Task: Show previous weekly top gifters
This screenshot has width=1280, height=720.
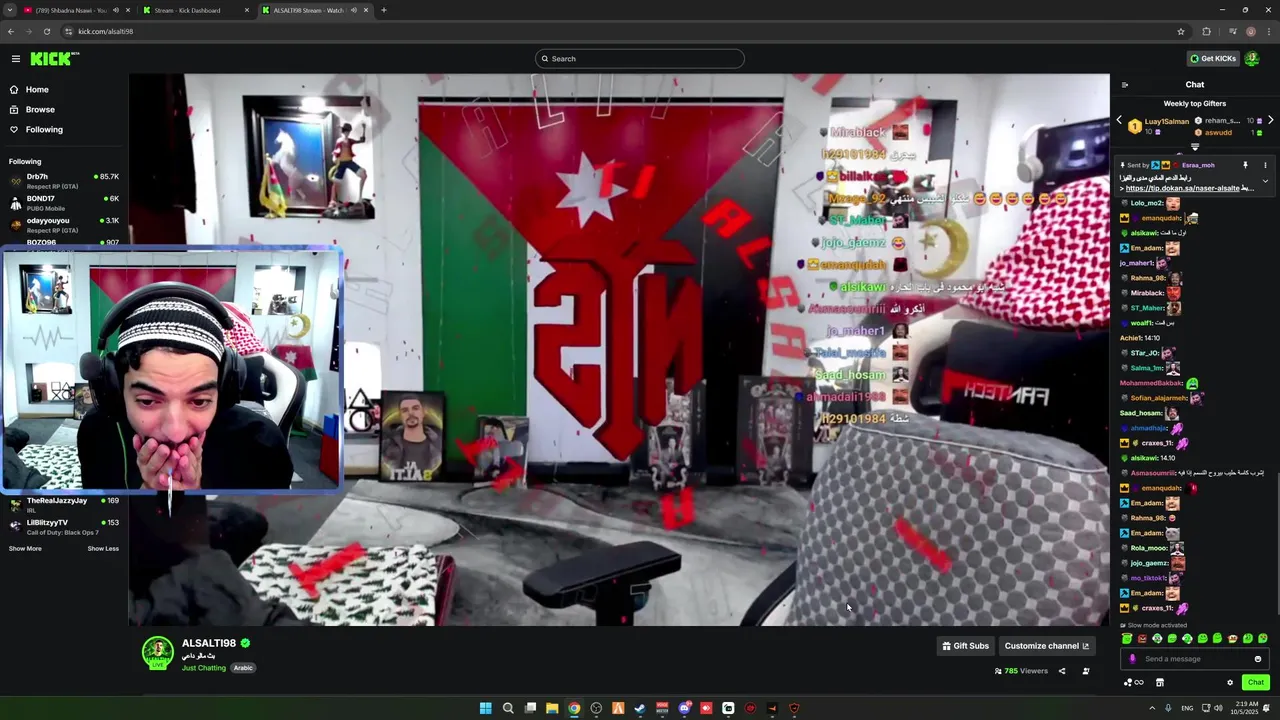Action: [x=1119, y=121]
